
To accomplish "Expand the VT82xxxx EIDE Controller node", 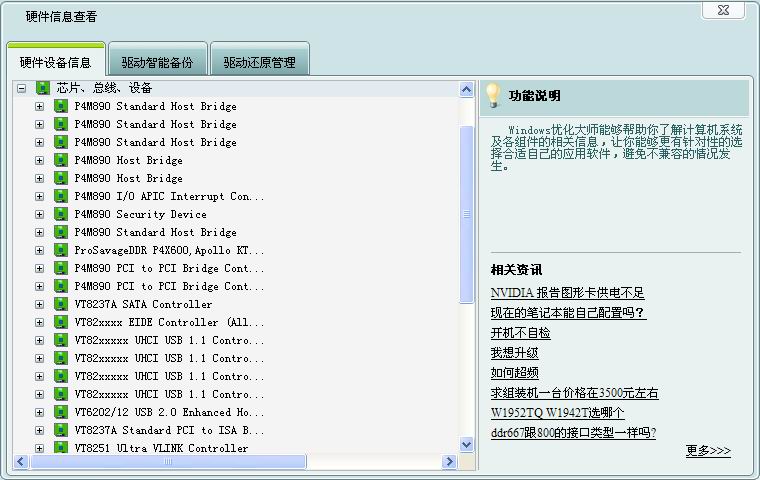I will click(40, 322).
